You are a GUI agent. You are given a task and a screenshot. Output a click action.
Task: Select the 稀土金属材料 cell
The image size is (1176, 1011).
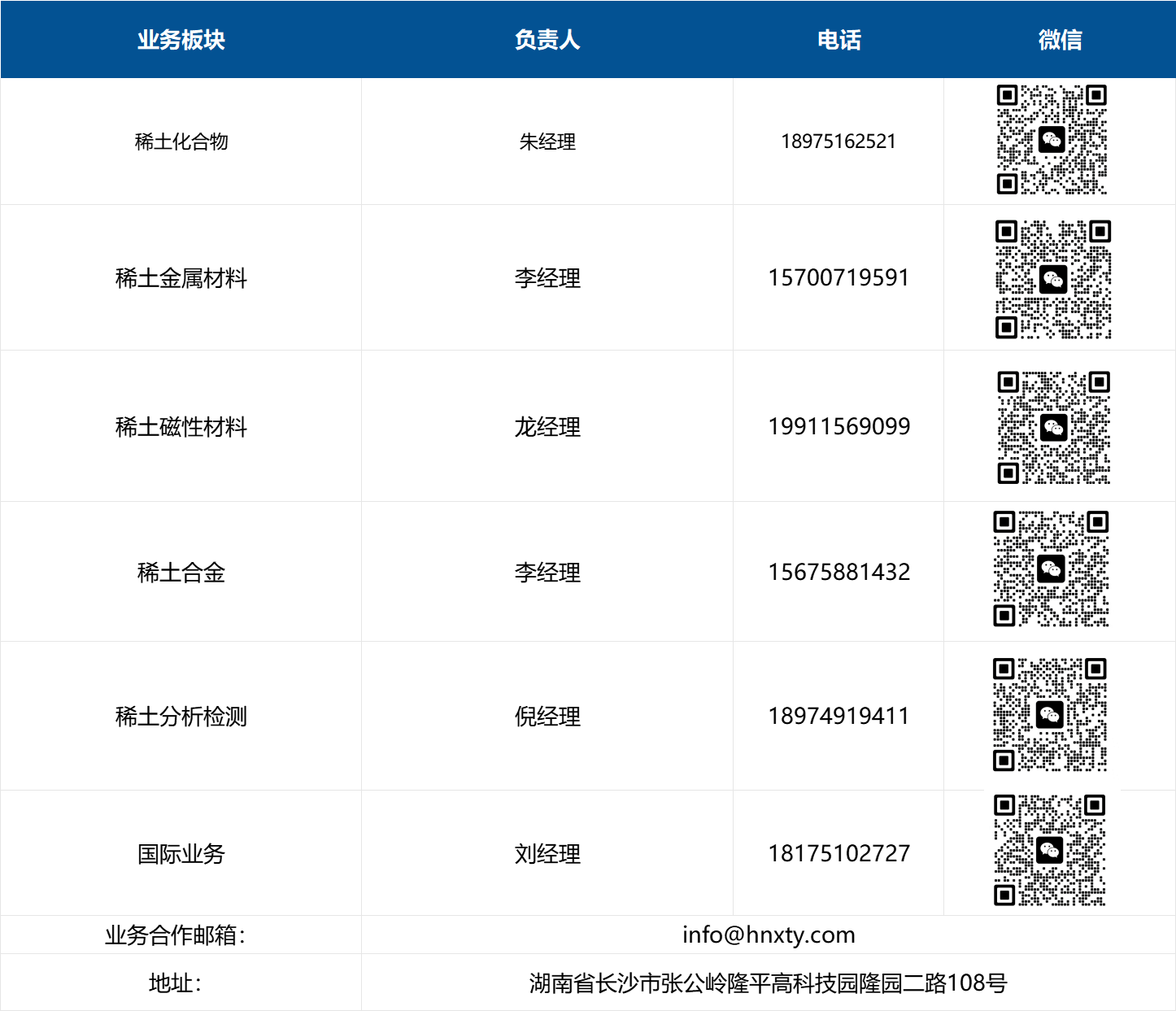click(x=181, y=278)
